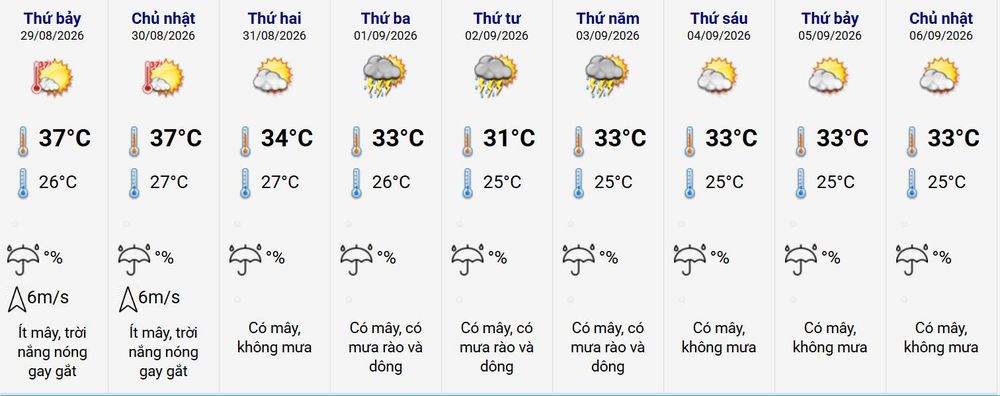This screenshot has height=396, width=1000.
Task: Open the Chủ nhật 06/09/2026 day header
Action: coord(941,26)
